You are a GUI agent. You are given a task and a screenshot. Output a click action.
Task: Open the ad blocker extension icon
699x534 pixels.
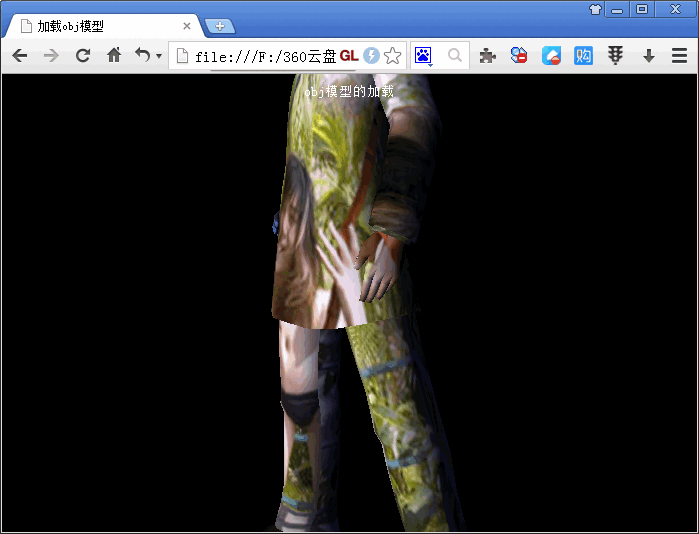click(519, 55)
